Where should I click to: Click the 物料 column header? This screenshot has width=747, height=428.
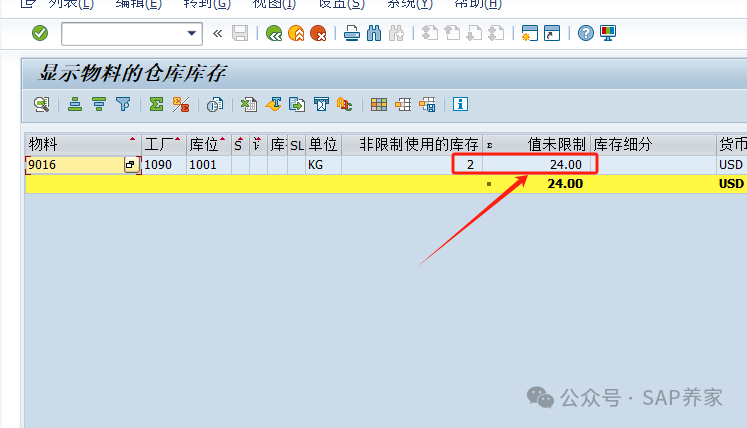[82, 144]
